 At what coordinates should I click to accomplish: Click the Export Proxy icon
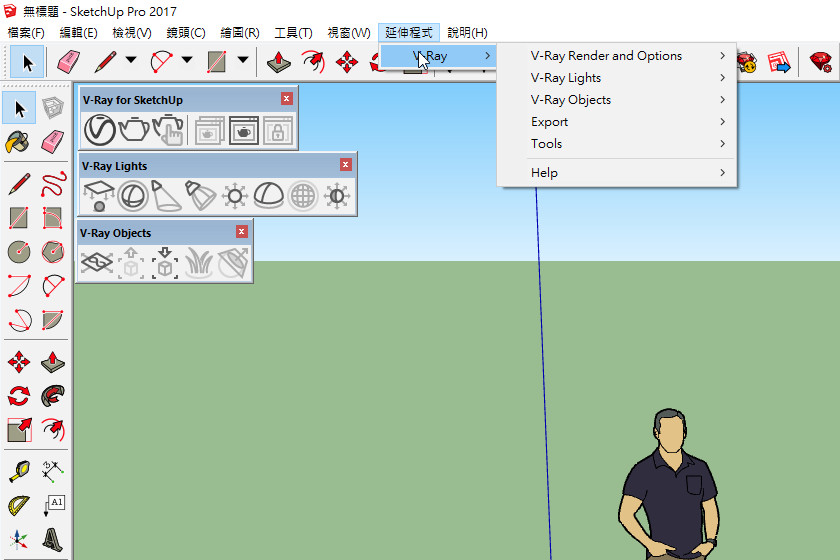pos(131,263)
